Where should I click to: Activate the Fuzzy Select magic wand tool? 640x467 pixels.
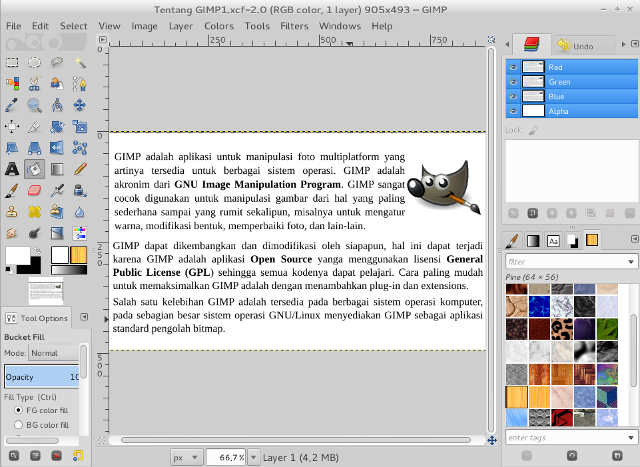coord(80,62)
